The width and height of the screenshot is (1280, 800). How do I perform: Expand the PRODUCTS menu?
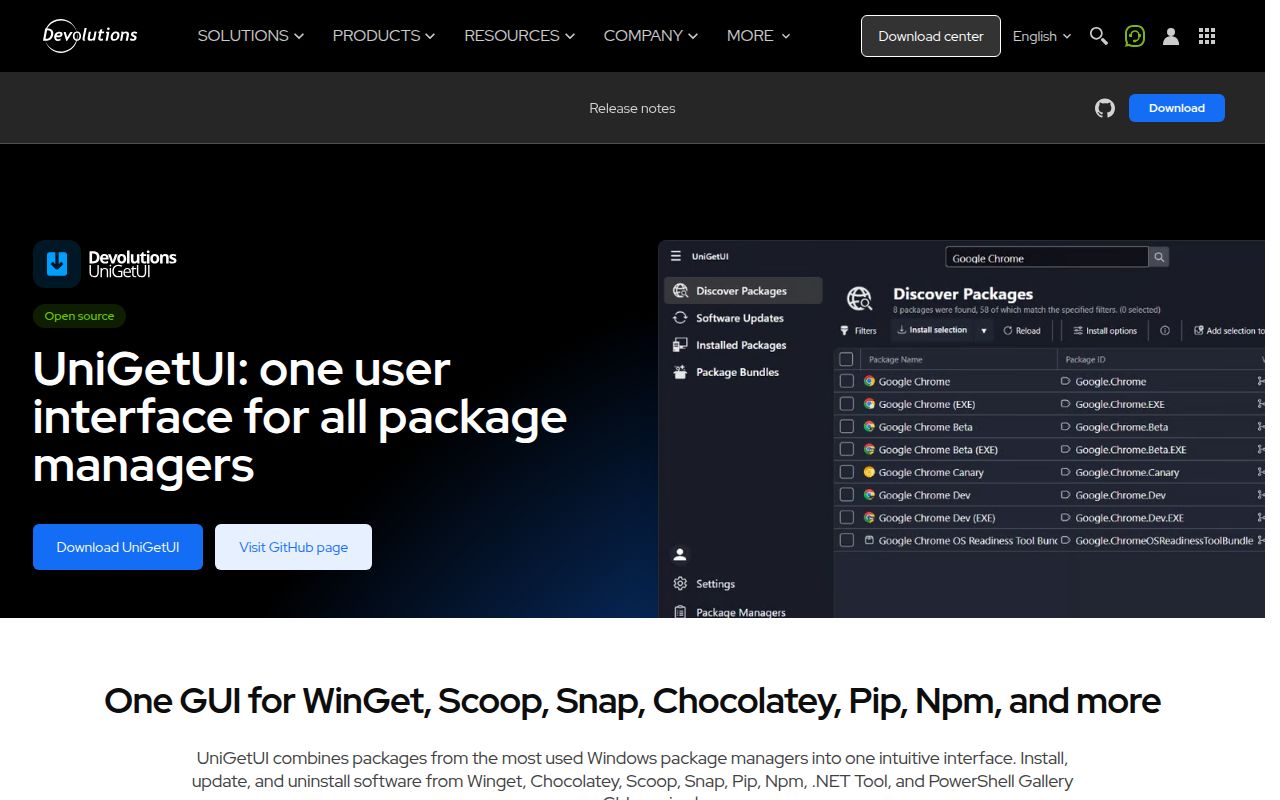(x=384, y=36)
